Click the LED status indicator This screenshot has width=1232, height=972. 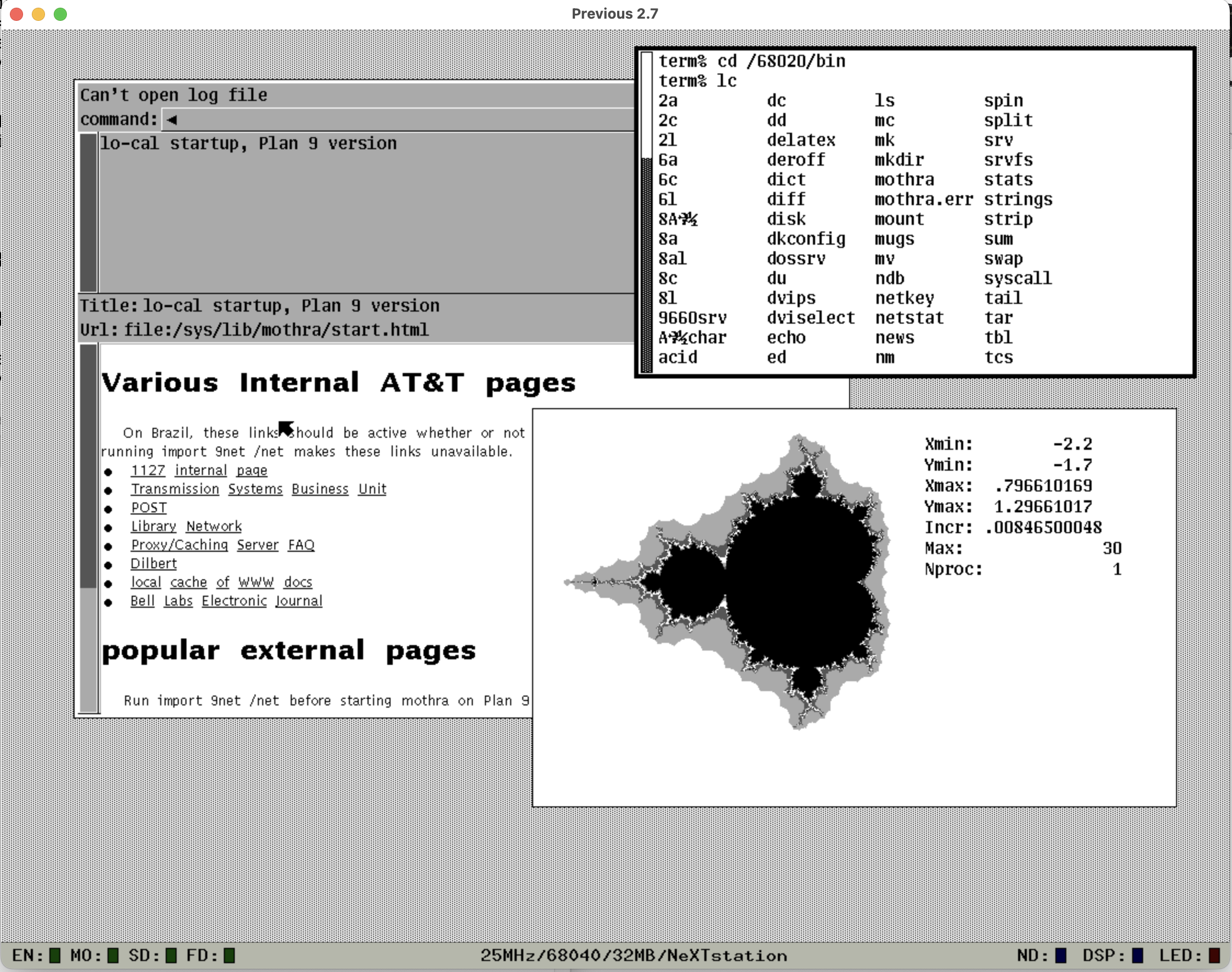1214,956
